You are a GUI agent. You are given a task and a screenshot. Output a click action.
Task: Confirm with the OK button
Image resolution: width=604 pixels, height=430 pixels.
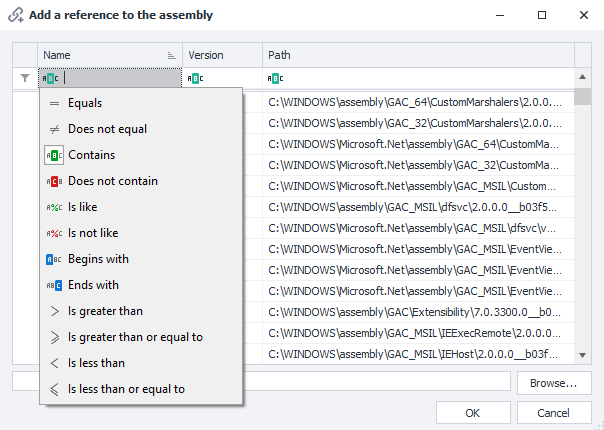(472, 413)
